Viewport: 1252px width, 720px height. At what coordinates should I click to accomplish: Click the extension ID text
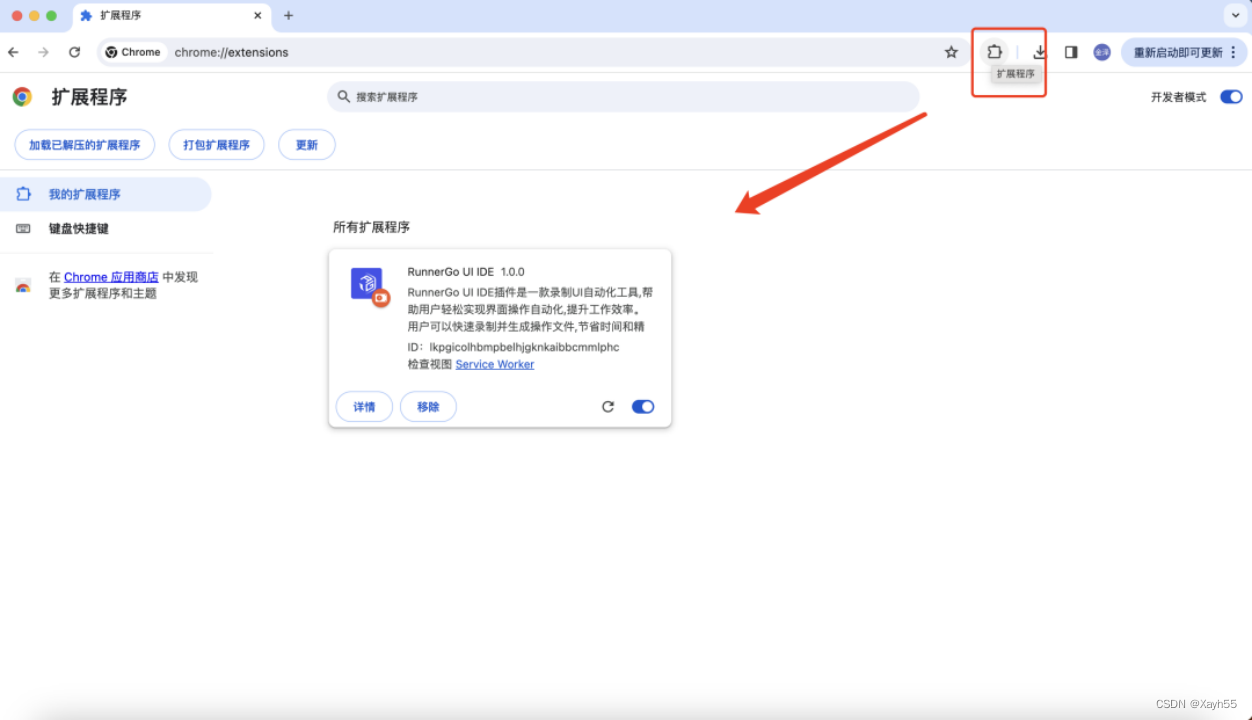514,347
